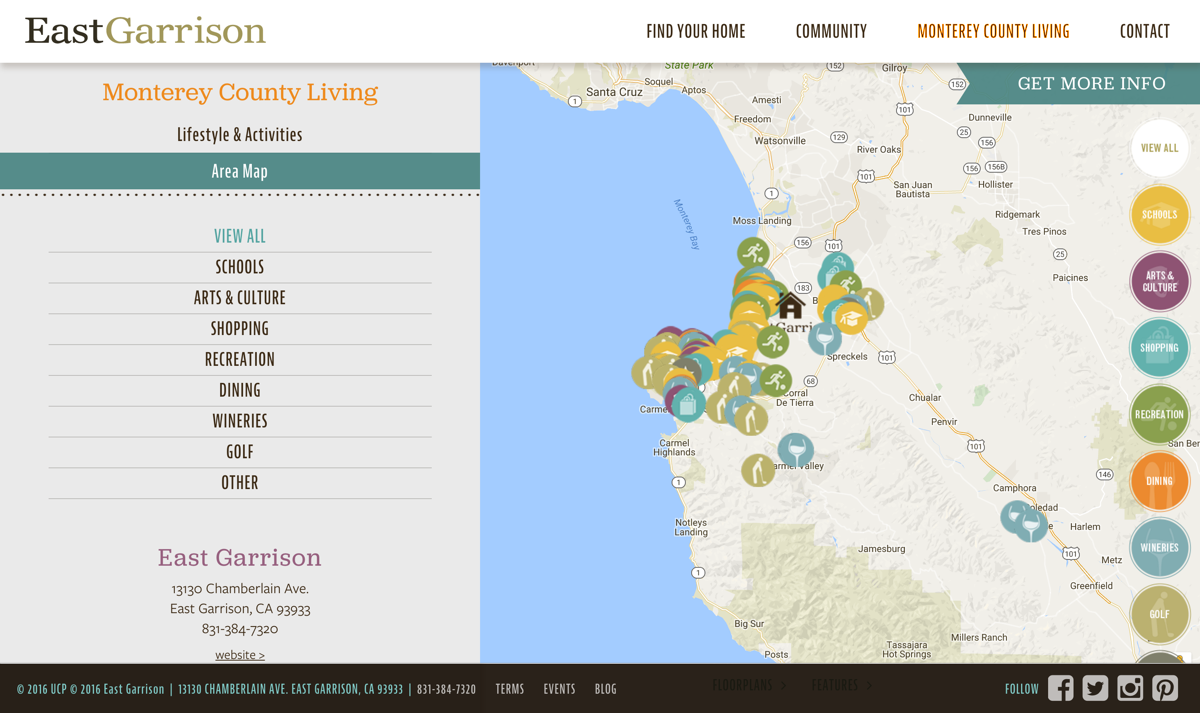Switch to Lifestyle & Activities tab
The height and width of the screenshot is (713, 1200).
pos(240,134)
